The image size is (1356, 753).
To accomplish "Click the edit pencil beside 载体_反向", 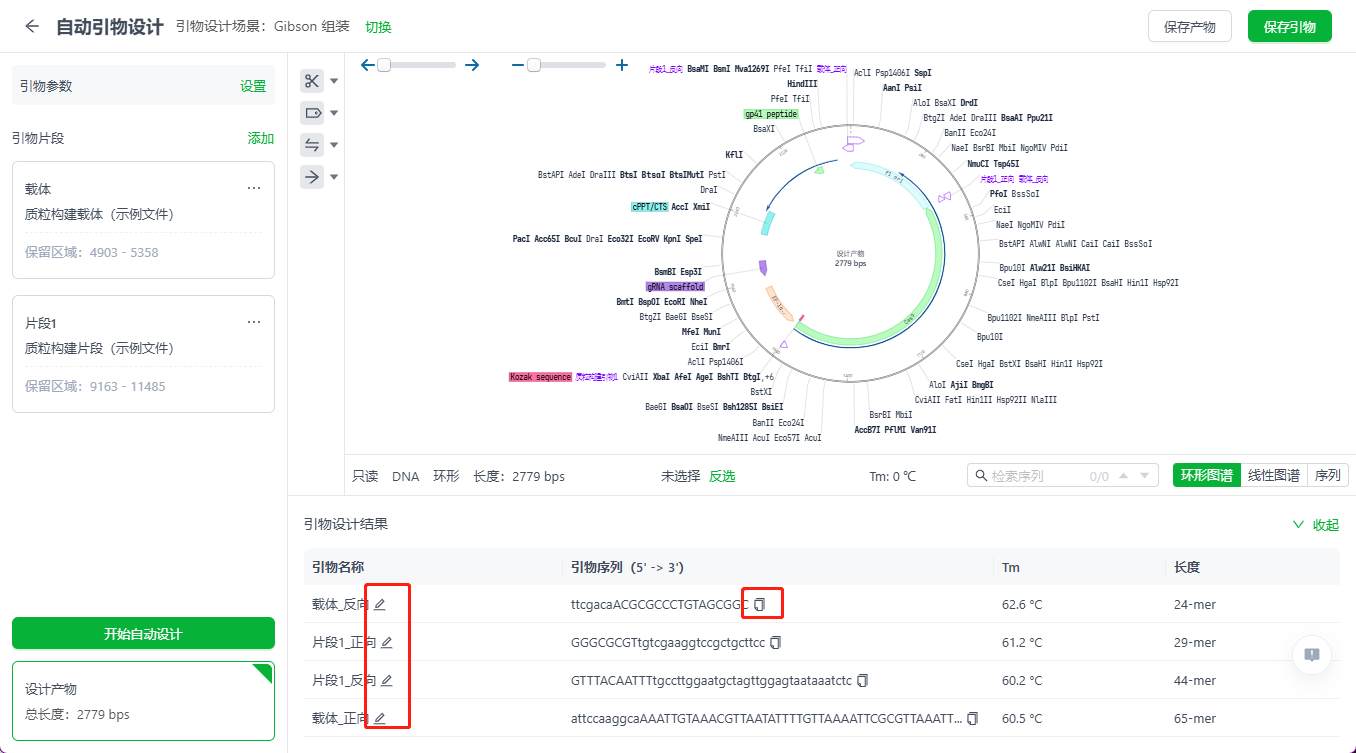I will [x=380, y=604].
